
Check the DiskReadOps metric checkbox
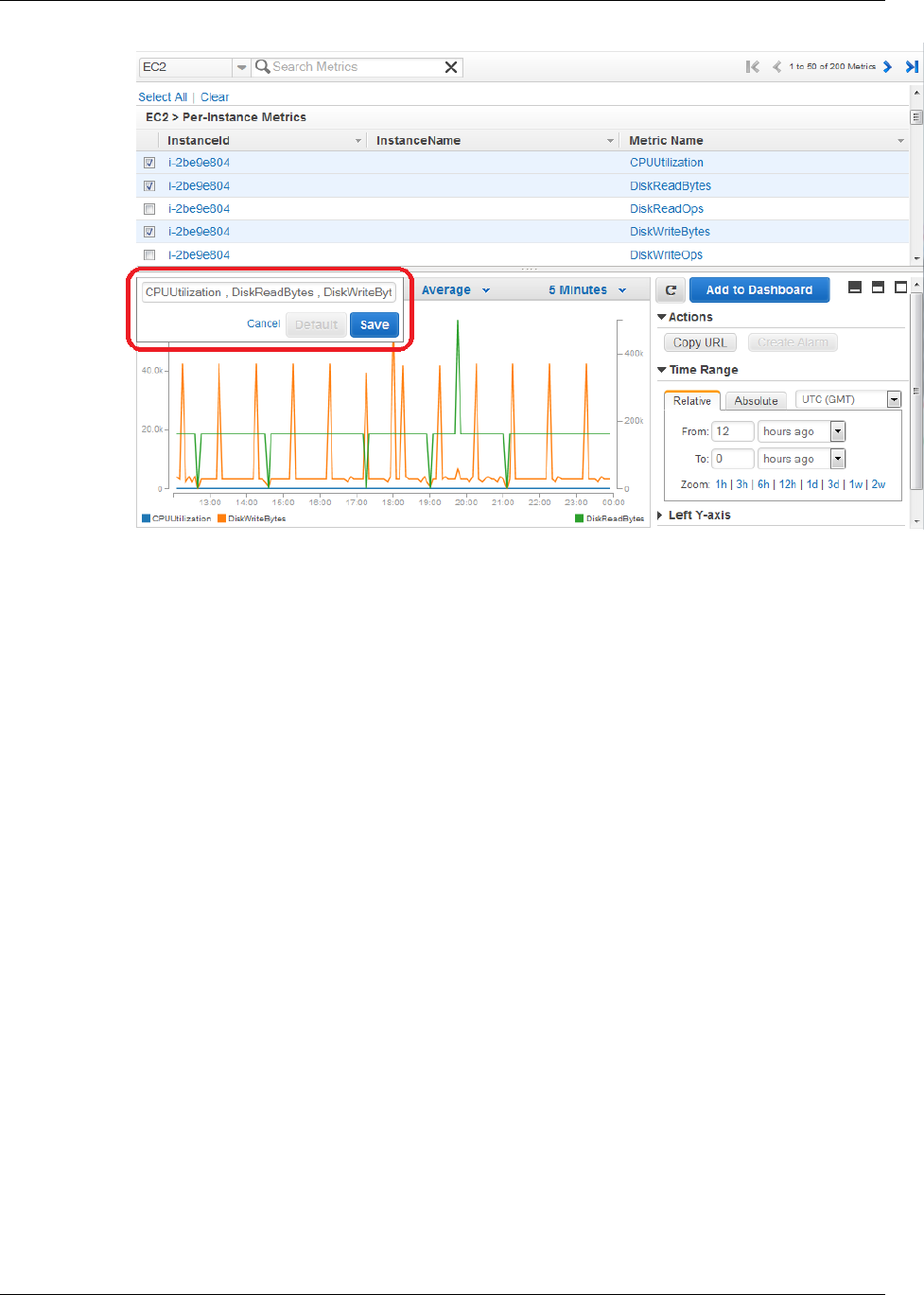149,209
